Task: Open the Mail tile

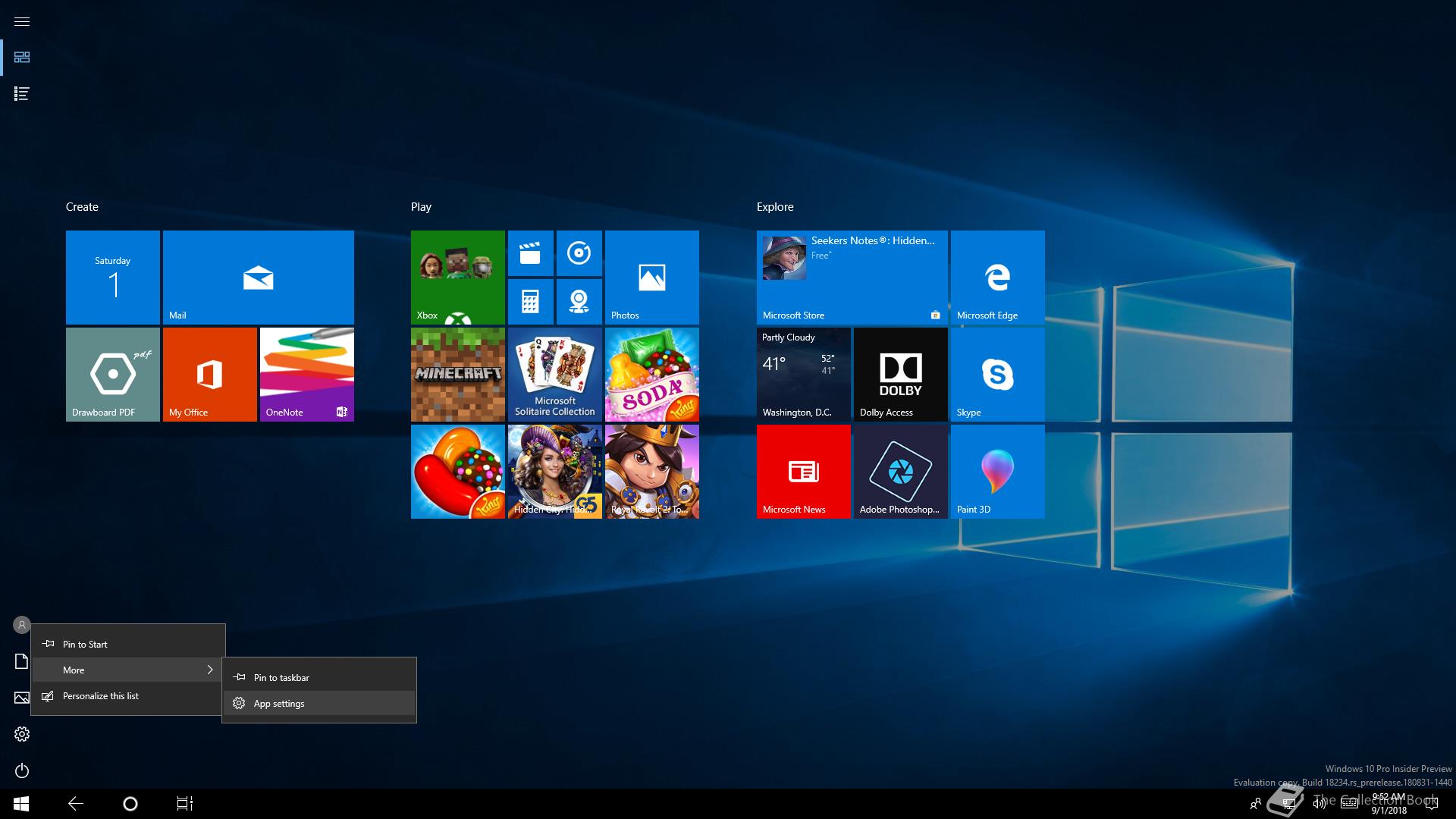Action: coord(259,278)
